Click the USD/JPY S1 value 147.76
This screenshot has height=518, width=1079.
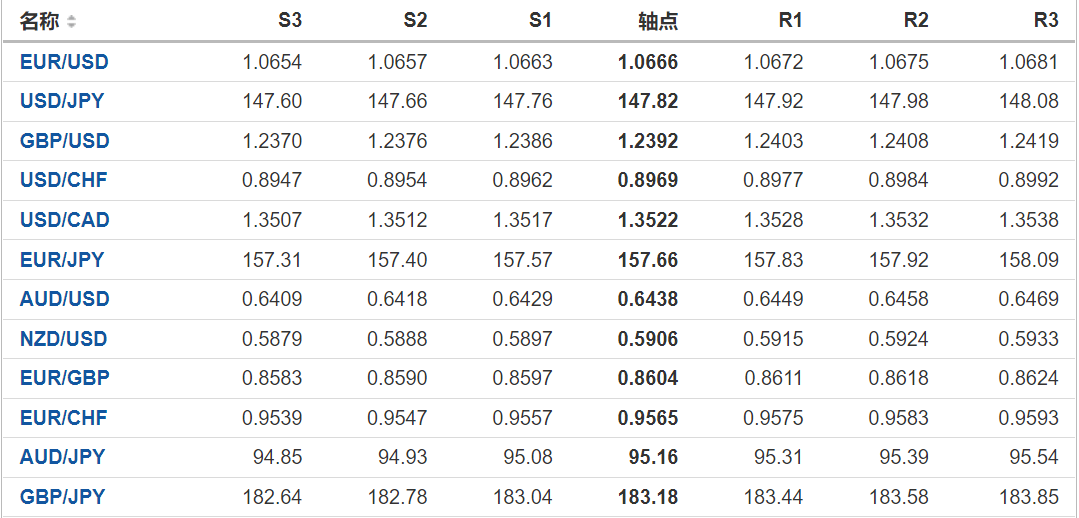click(x=522, y=101)
